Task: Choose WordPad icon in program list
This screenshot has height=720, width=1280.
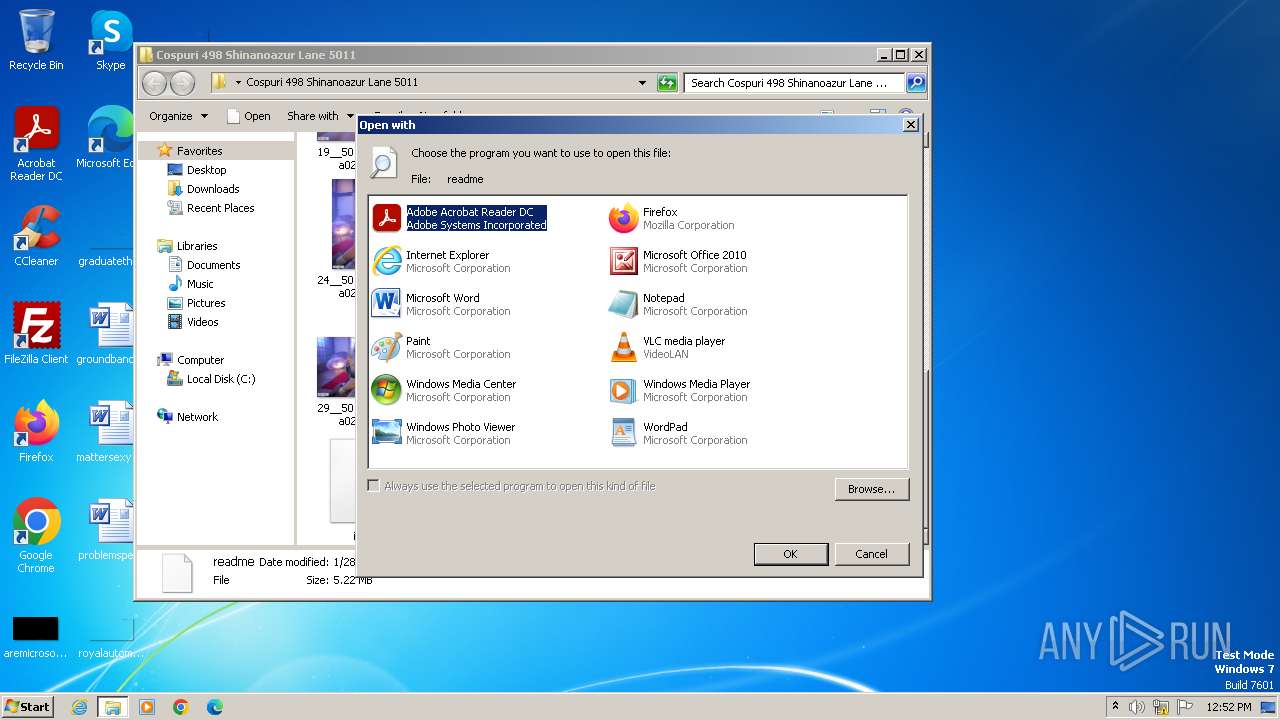Action: 624,433
